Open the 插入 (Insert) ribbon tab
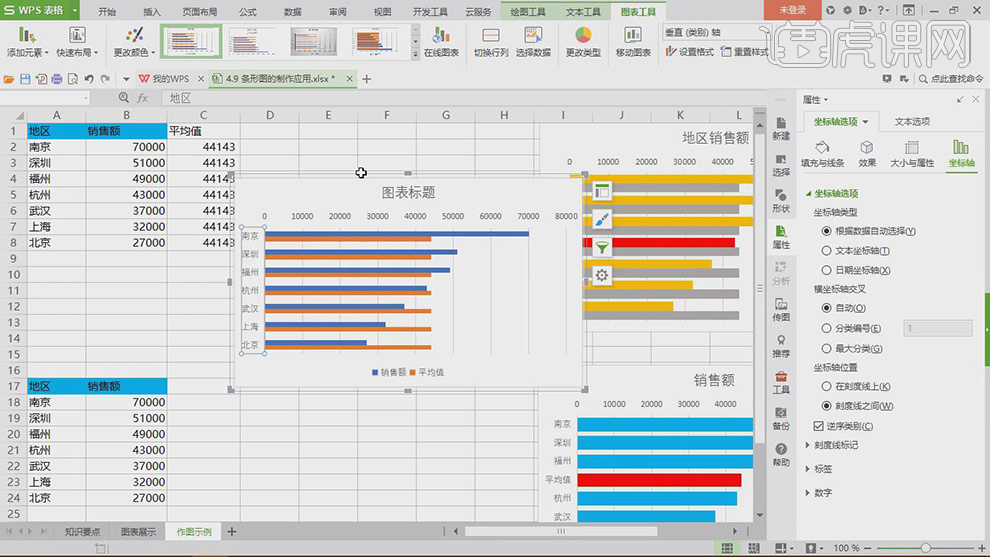Screen dimensions: 990x557 (152, 11)
